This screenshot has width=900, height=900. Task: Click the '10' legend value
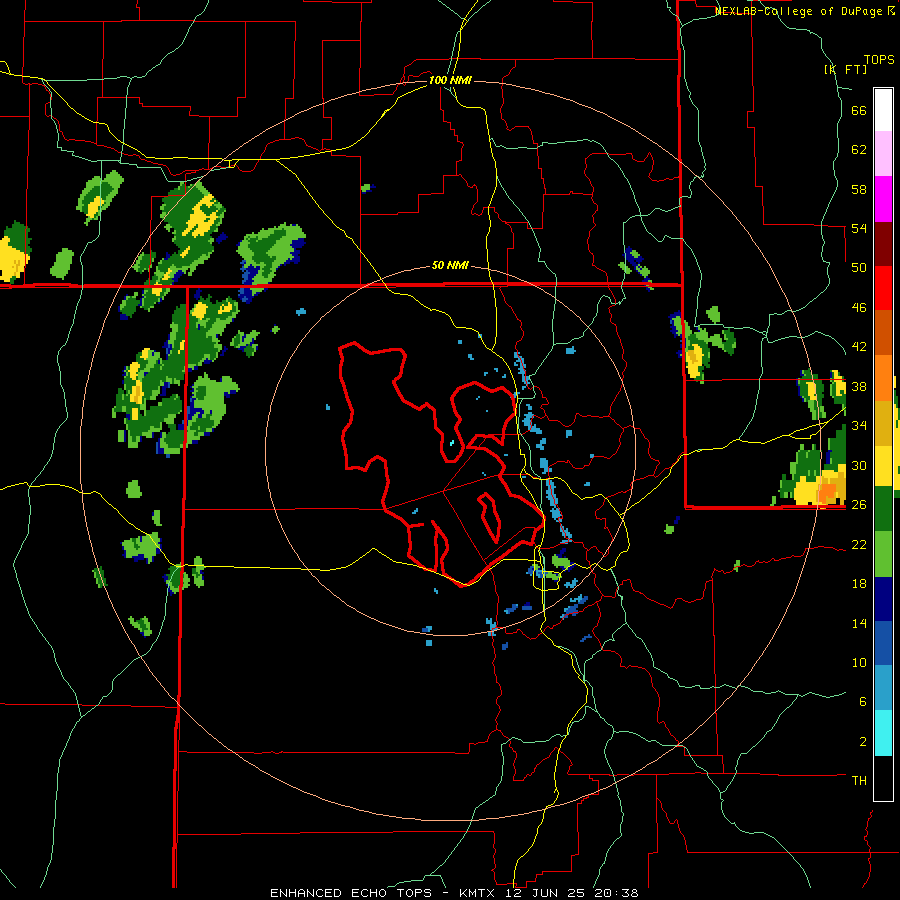859,662
